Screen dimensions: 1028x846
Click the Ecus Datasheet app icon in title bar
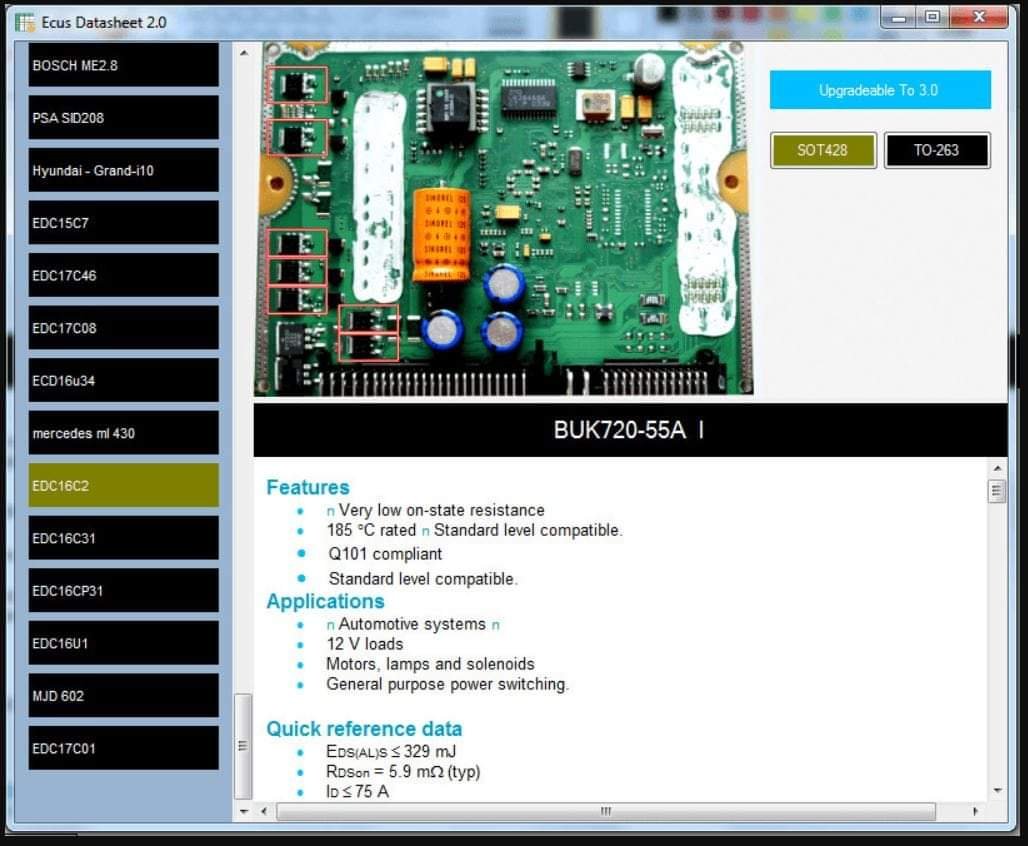25,22
